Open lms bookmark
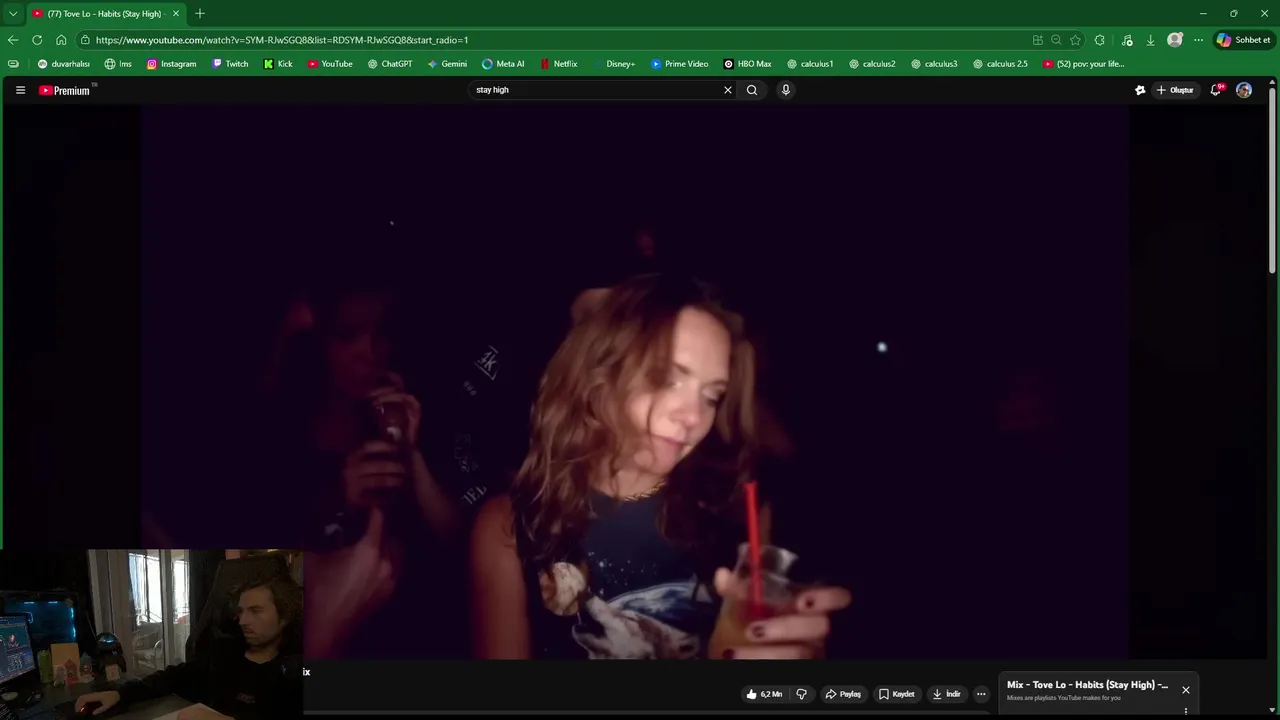 click(118, 64)
